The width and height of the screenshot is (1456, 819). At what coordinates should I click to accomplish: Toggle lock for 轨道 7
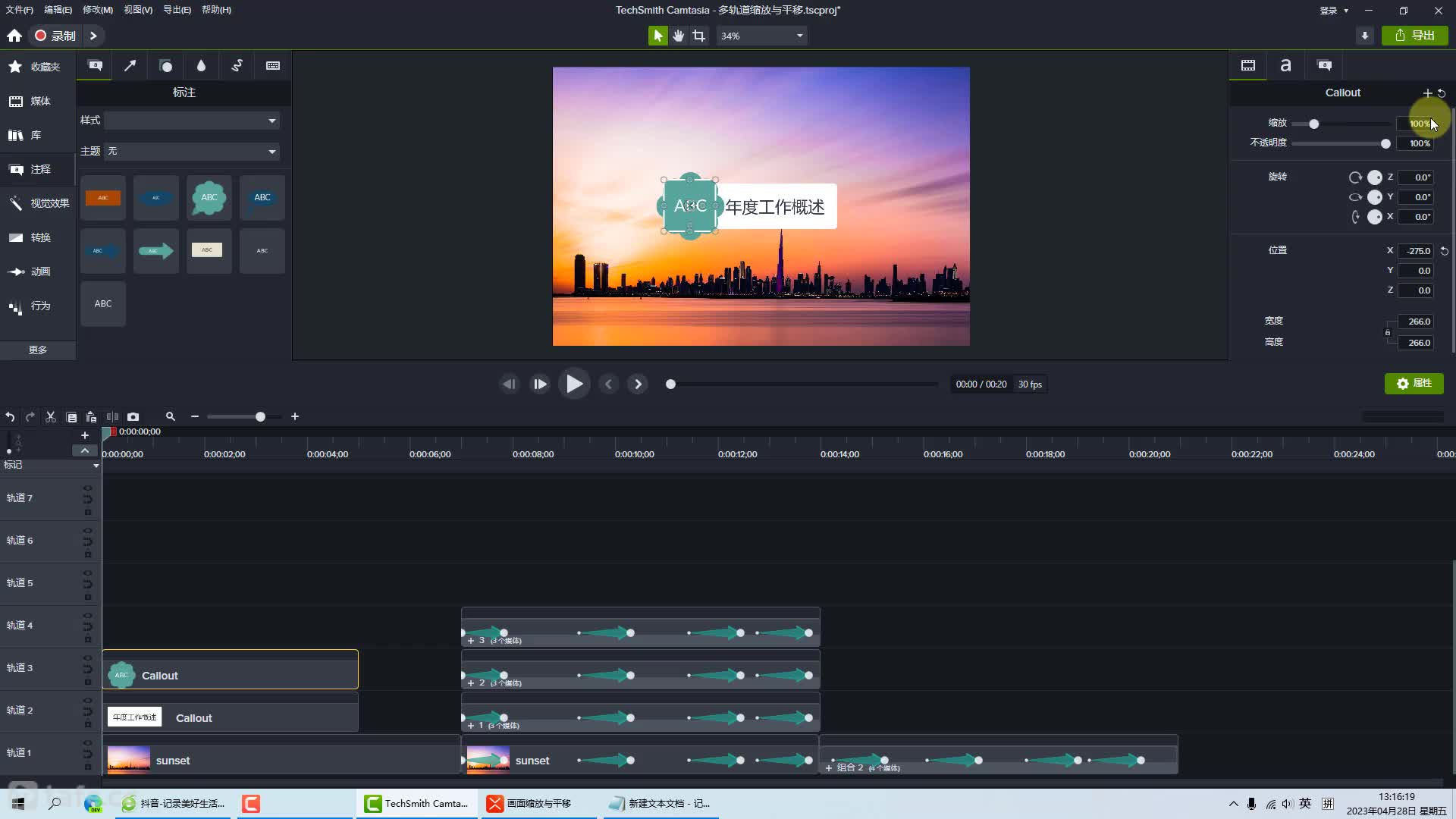click(87, 512)
